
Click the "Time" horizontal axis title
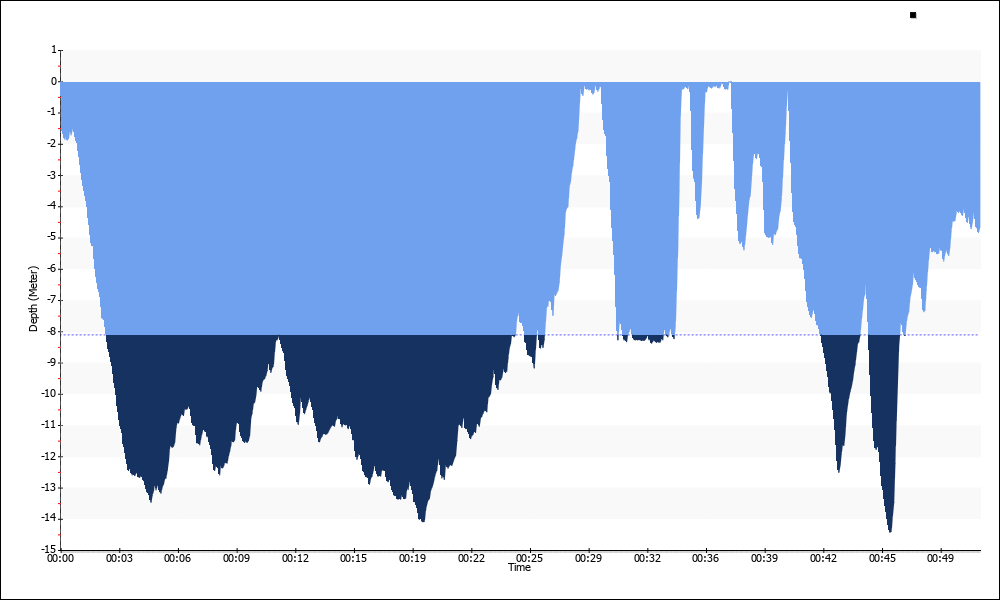tap(519, 567)
